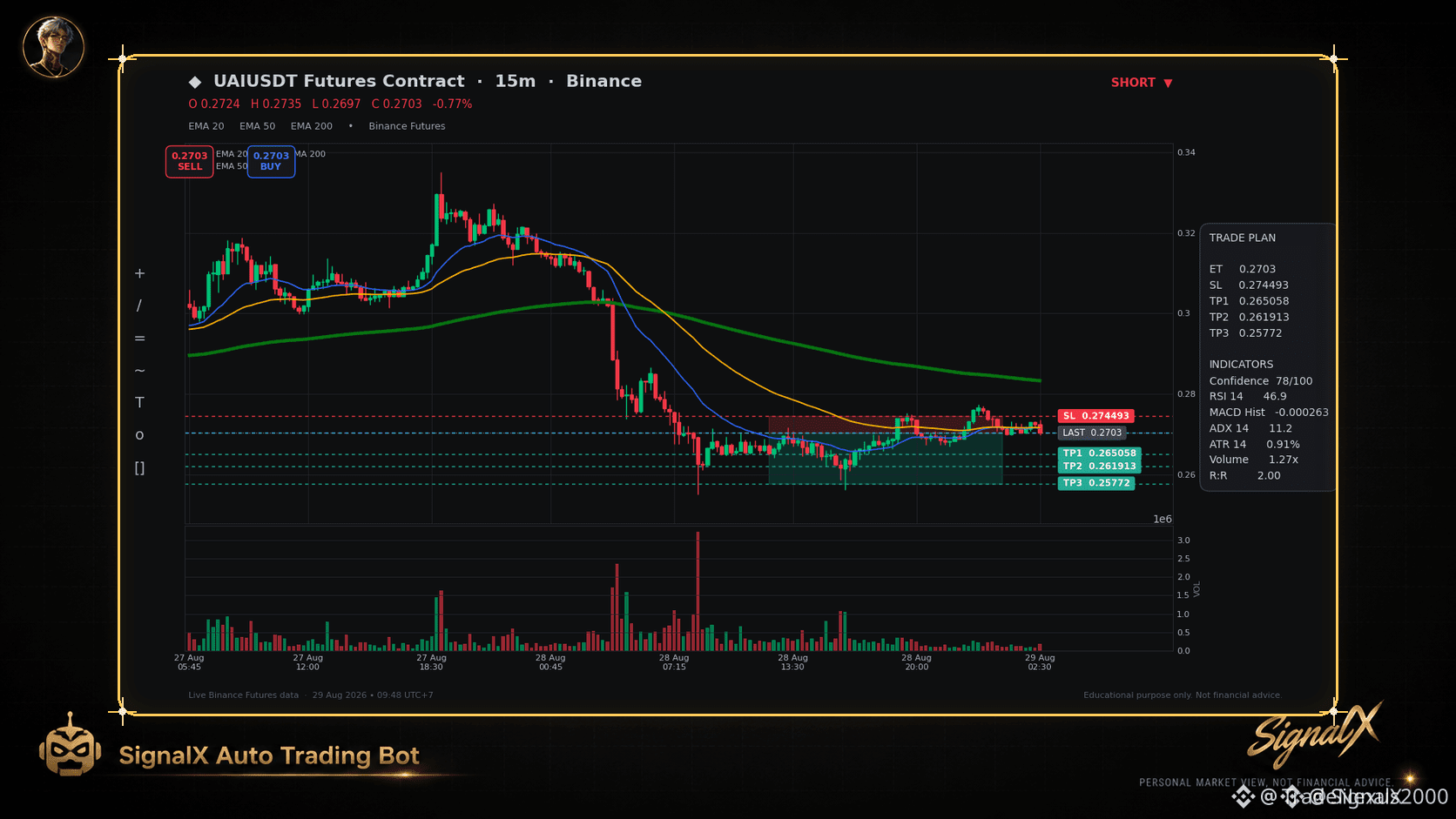Click the INDICATORS section heading
Image resolution: width=1456 pixels, height=819 pixels.
1241,365
